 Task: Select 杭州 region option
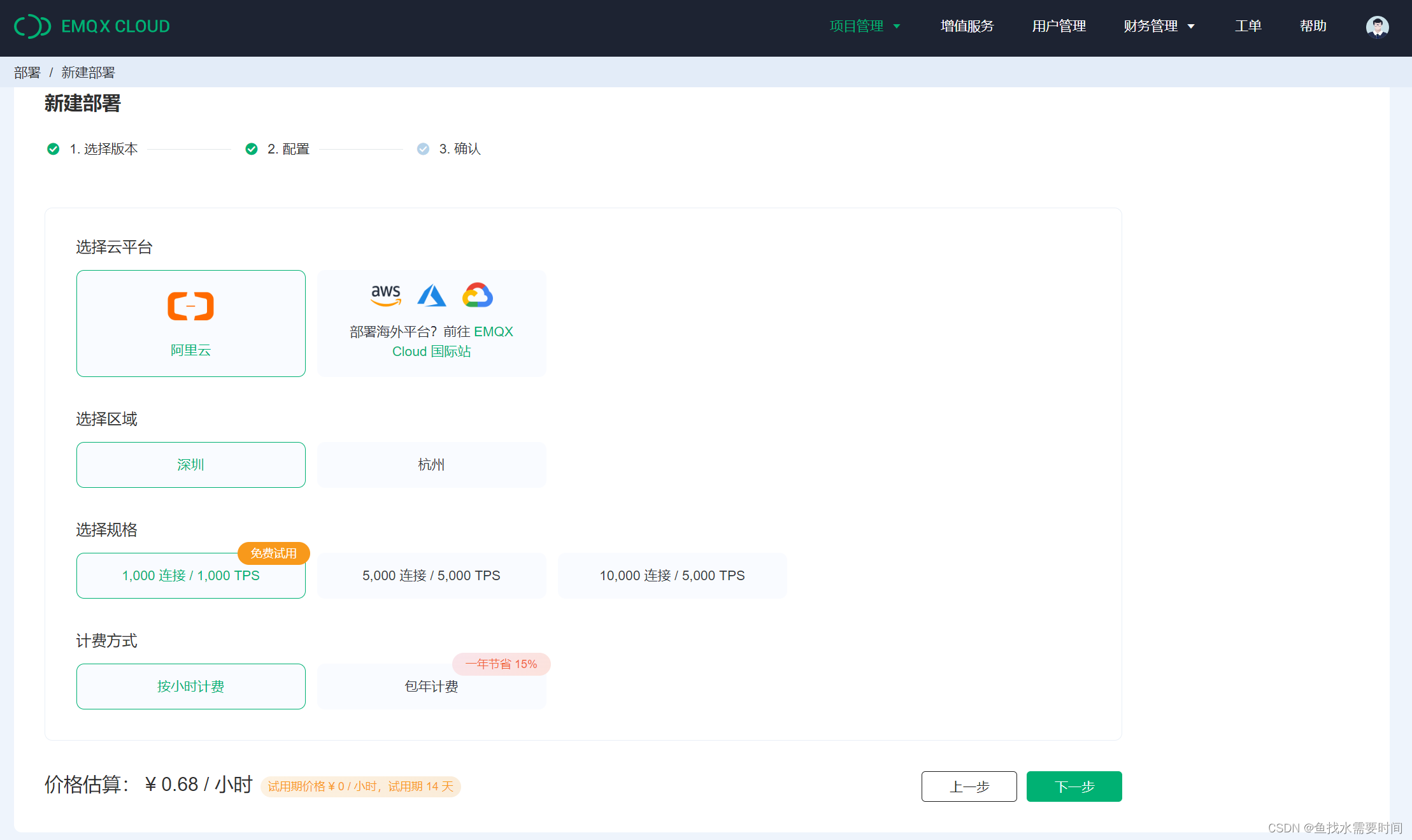(x=431, y=465)
